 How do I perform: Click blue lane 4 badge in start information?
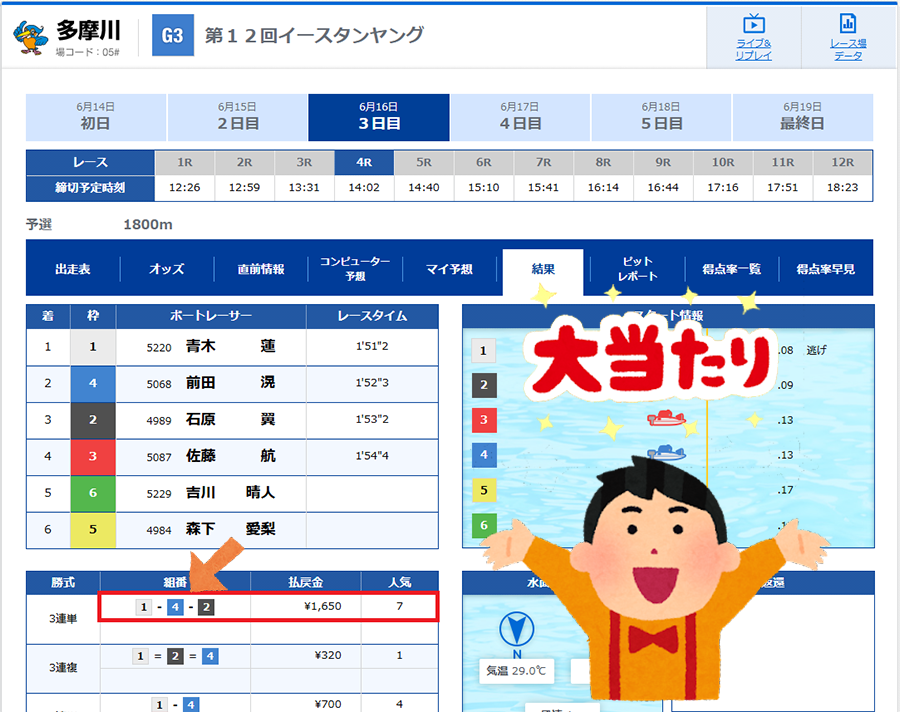483,455
